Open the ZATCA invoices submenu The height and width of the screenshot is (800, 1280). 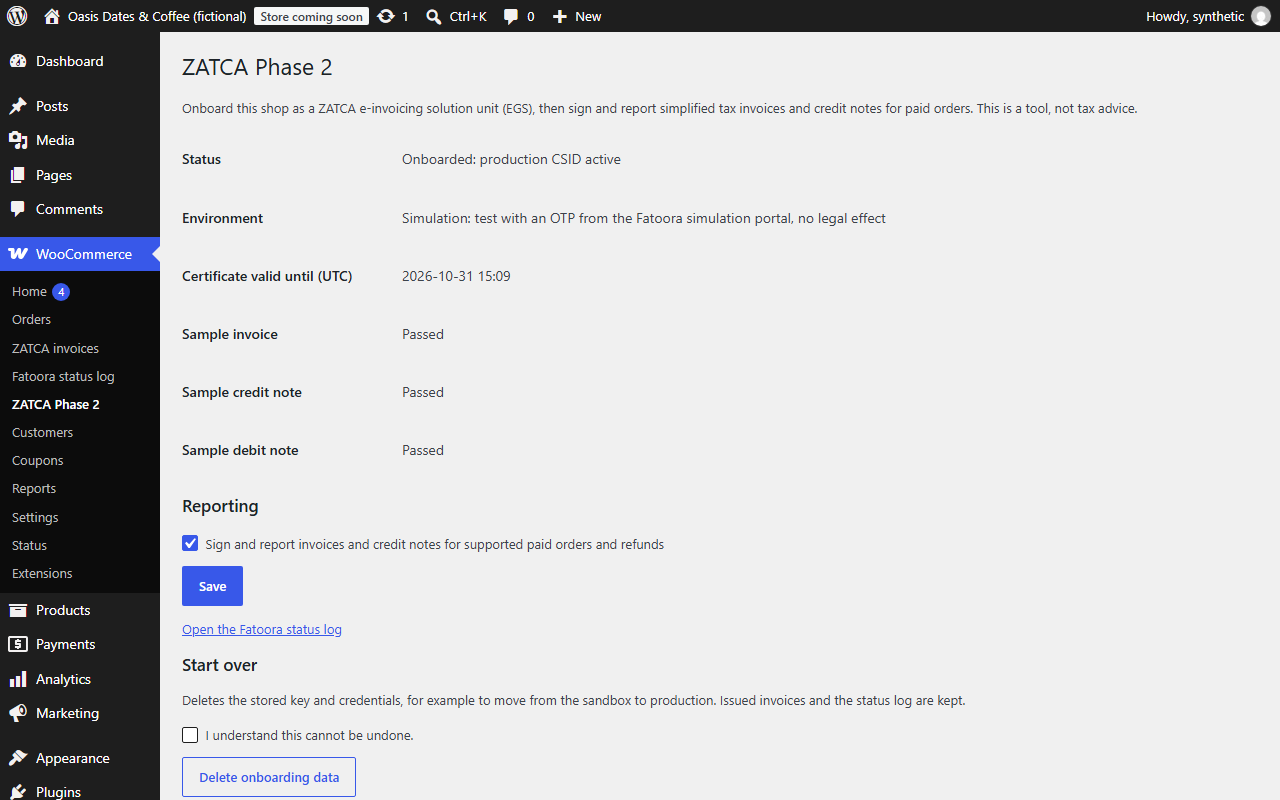point(80,348)
